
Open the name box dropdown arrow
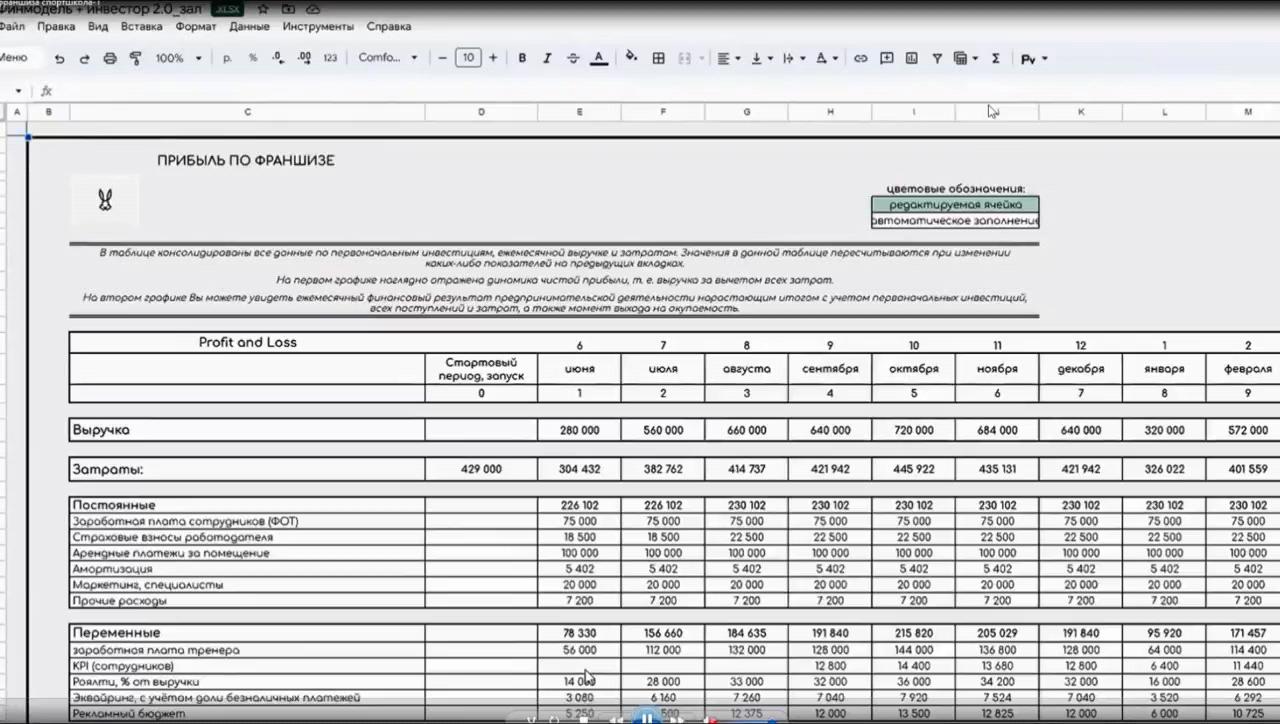18,91
